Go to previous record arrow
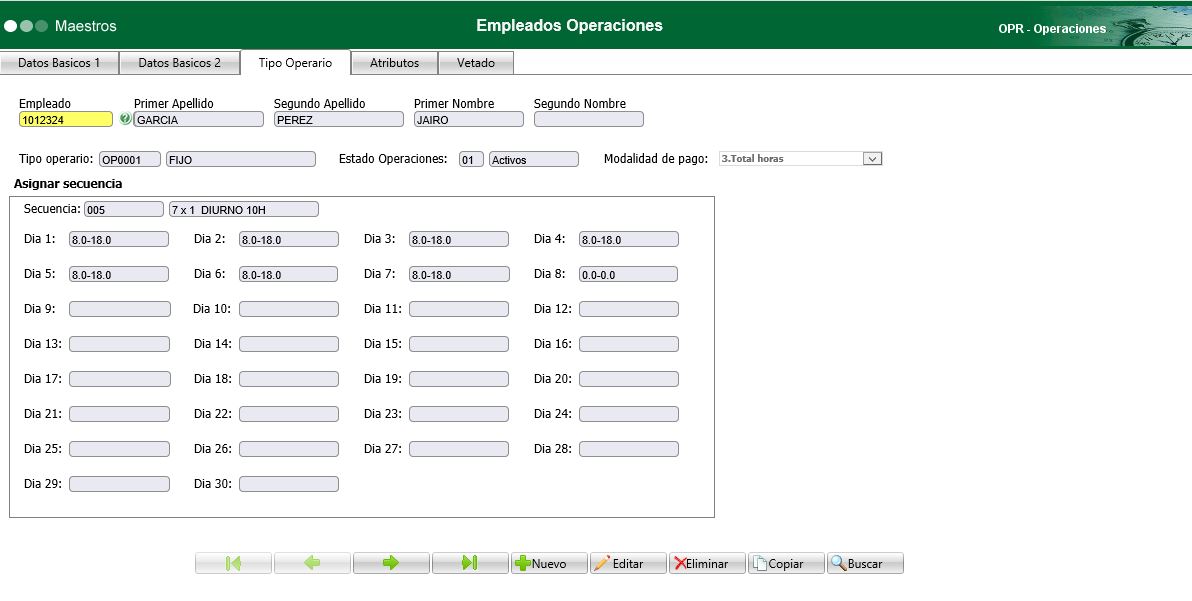Screen dimensions: 1192x601 (312, 563)
